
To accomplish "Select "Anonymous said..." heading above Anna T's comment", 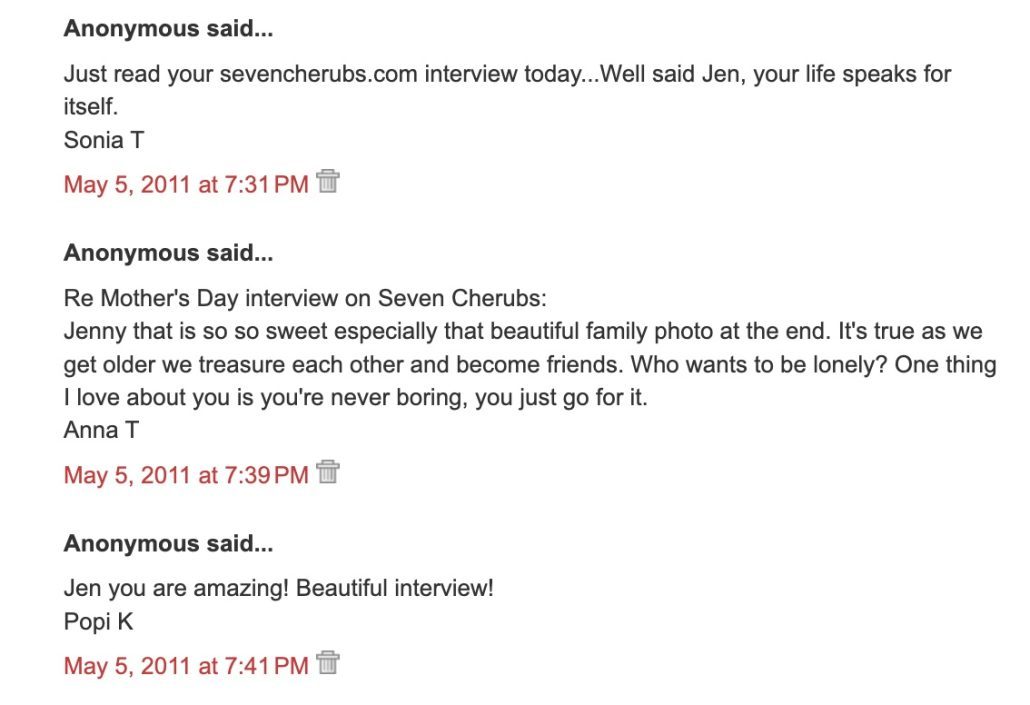I will [168, 253].
